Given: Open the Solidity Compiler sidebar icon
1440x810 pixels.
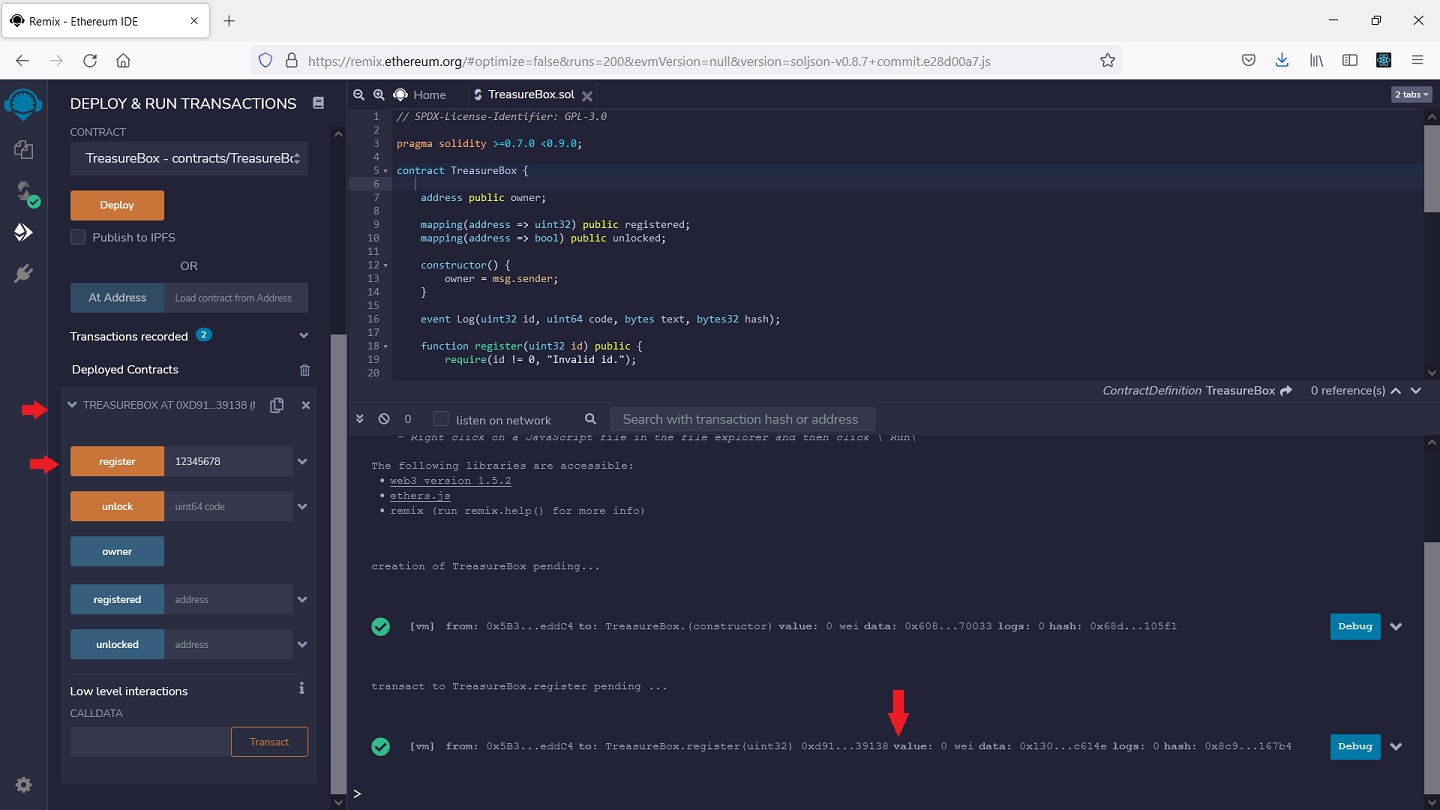Looking at the screenshot, I should (23, 192).
